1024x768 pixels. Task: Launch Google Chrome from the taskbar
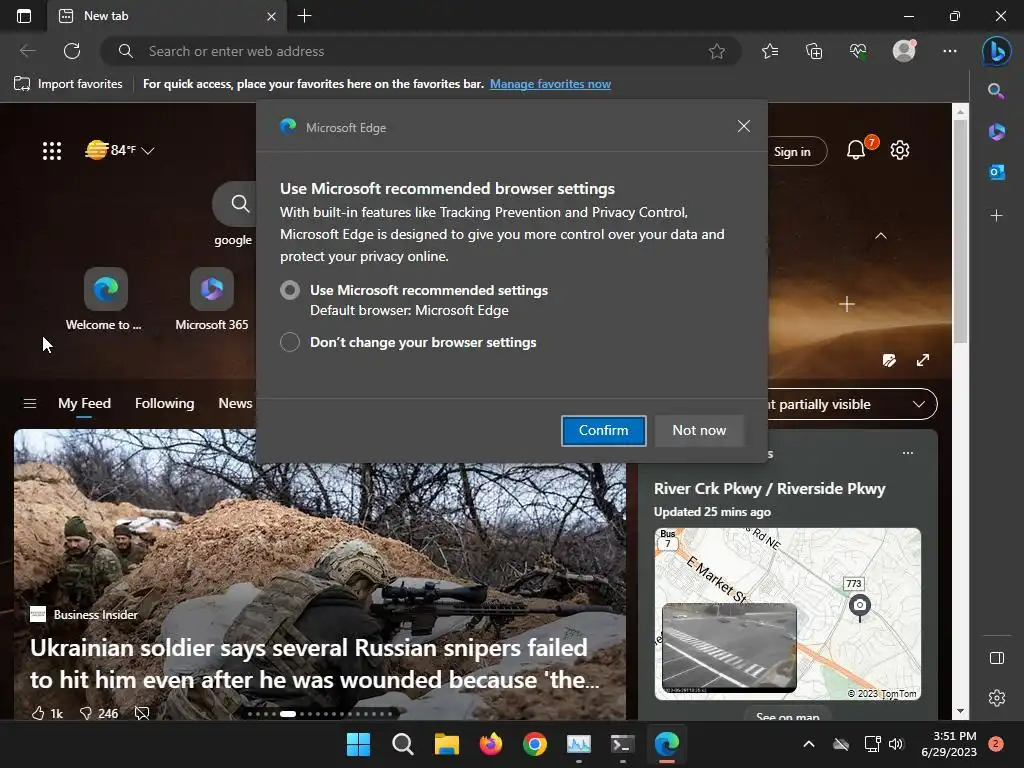[x=535, y=744]
